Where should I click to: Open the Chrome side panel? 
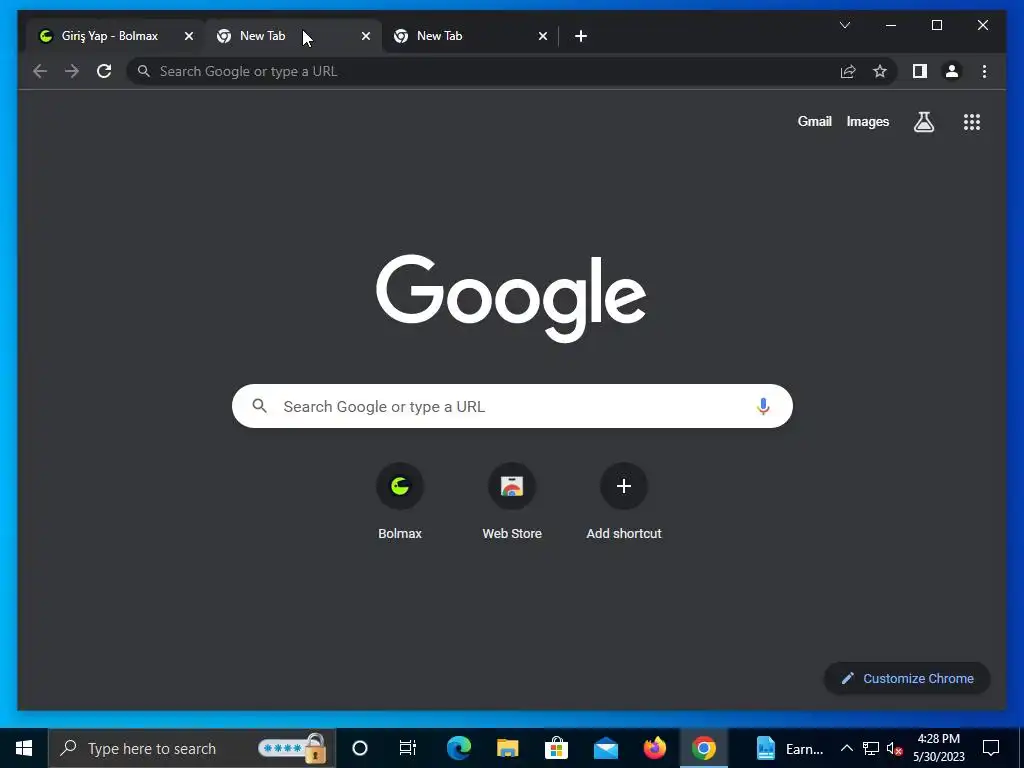point(920,71)
